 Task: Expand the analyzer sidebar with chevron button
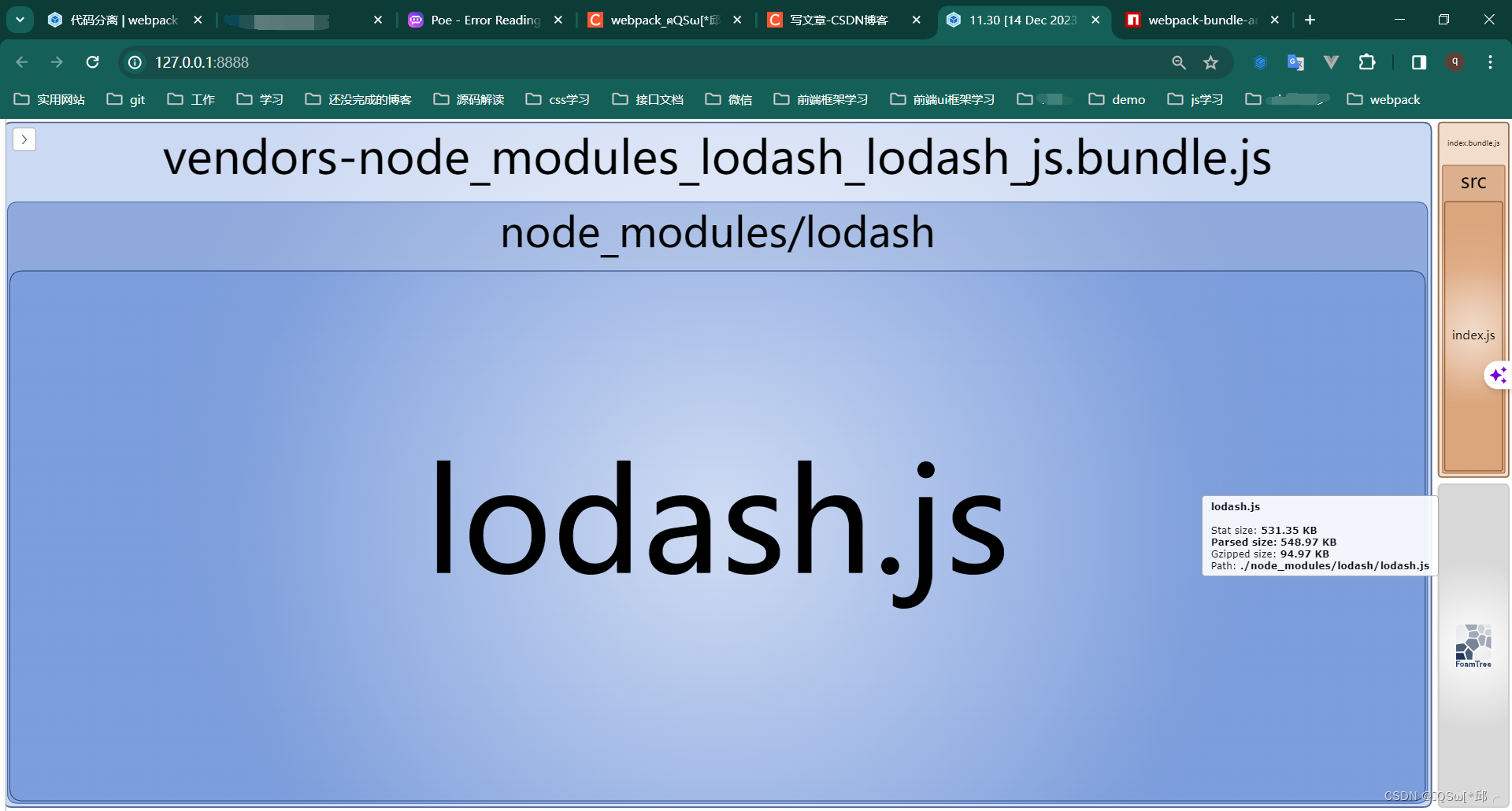click(x=24, y=139)
